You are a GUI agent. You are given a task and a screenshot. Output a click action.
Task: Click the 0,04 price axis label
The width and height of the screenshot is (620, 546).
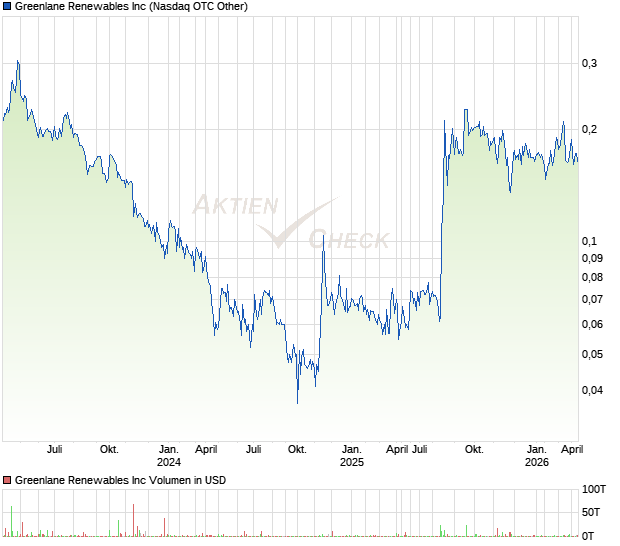click(x=592, y=390)
